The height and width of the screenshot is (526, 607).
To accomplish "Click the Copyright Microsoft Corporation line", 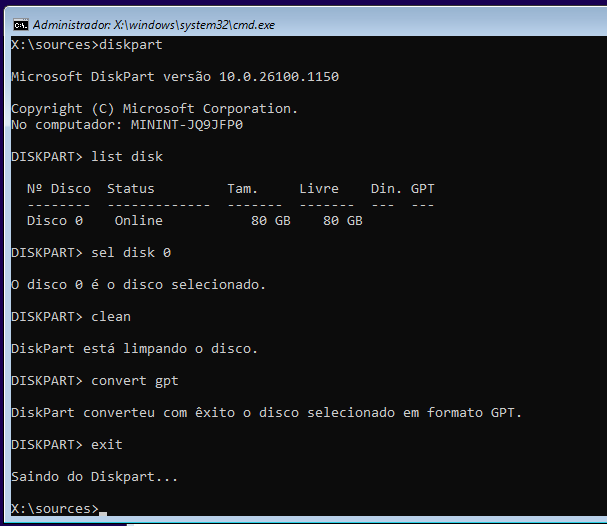I will click(154, 109).
